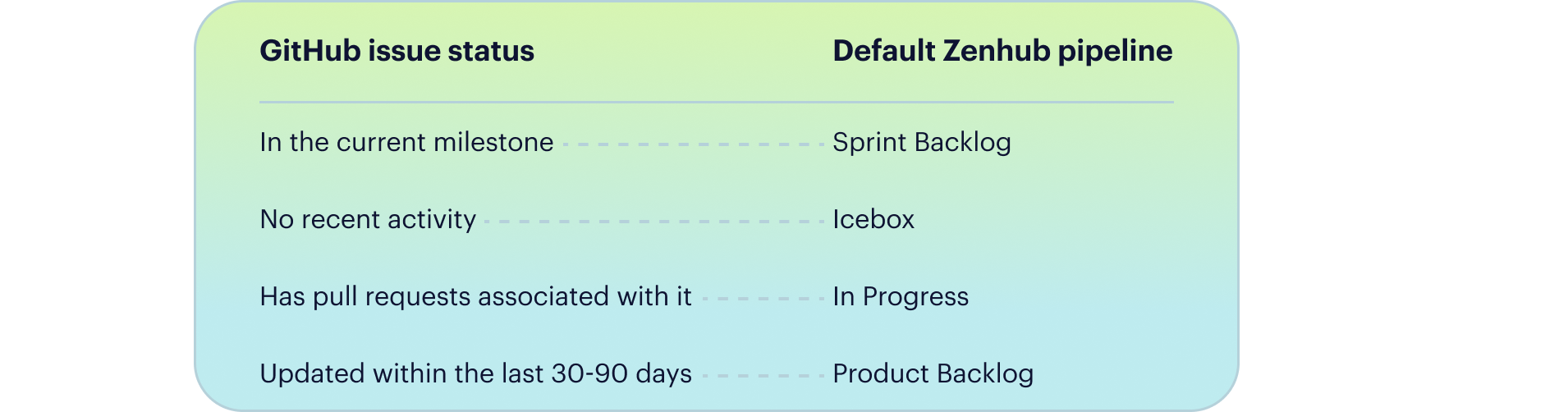
Task: Click the In Progress pipeline label
Action: [900, 296]
